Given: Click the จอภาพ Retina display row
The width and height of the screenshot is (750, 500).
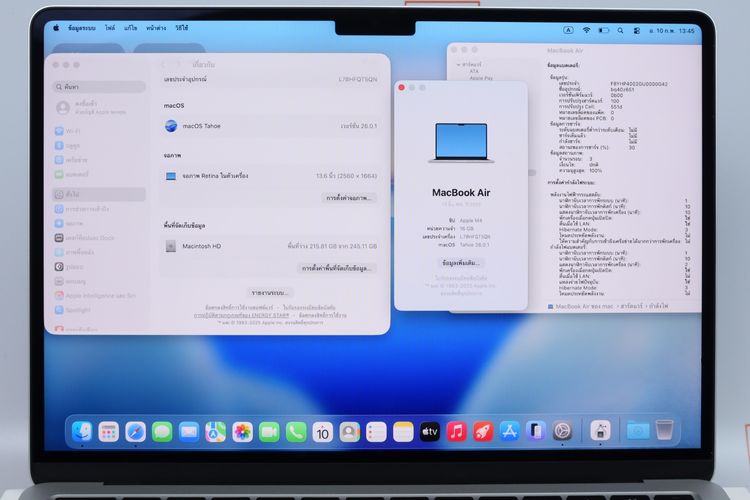Looking at the screenshot, I should [270, 176].
